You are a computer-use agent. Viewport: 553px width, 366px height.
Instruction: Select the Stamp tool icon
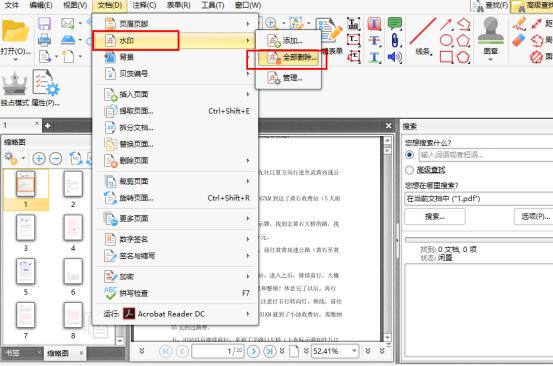click(x=491, y=30)
